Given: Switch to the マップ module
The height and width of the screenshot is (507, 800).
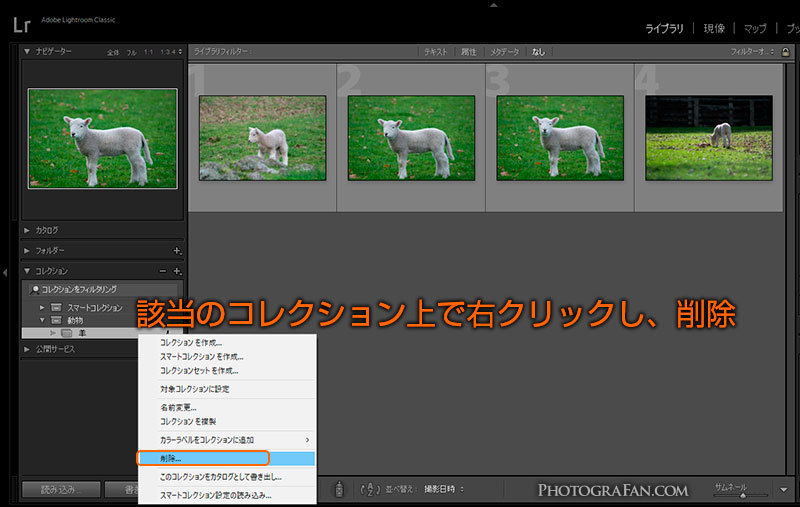Looking at the screenshot, I should coord(755,29).
